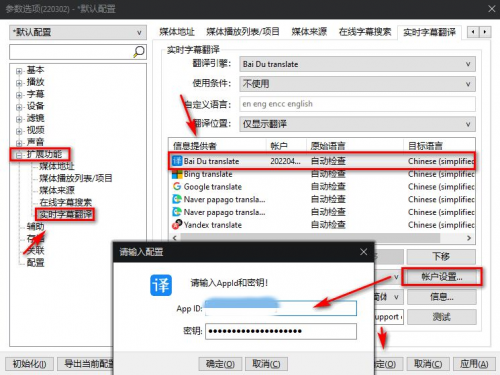Click the dialog's 取消(C) button
The image size is (500, 375).
pos(266,364)
